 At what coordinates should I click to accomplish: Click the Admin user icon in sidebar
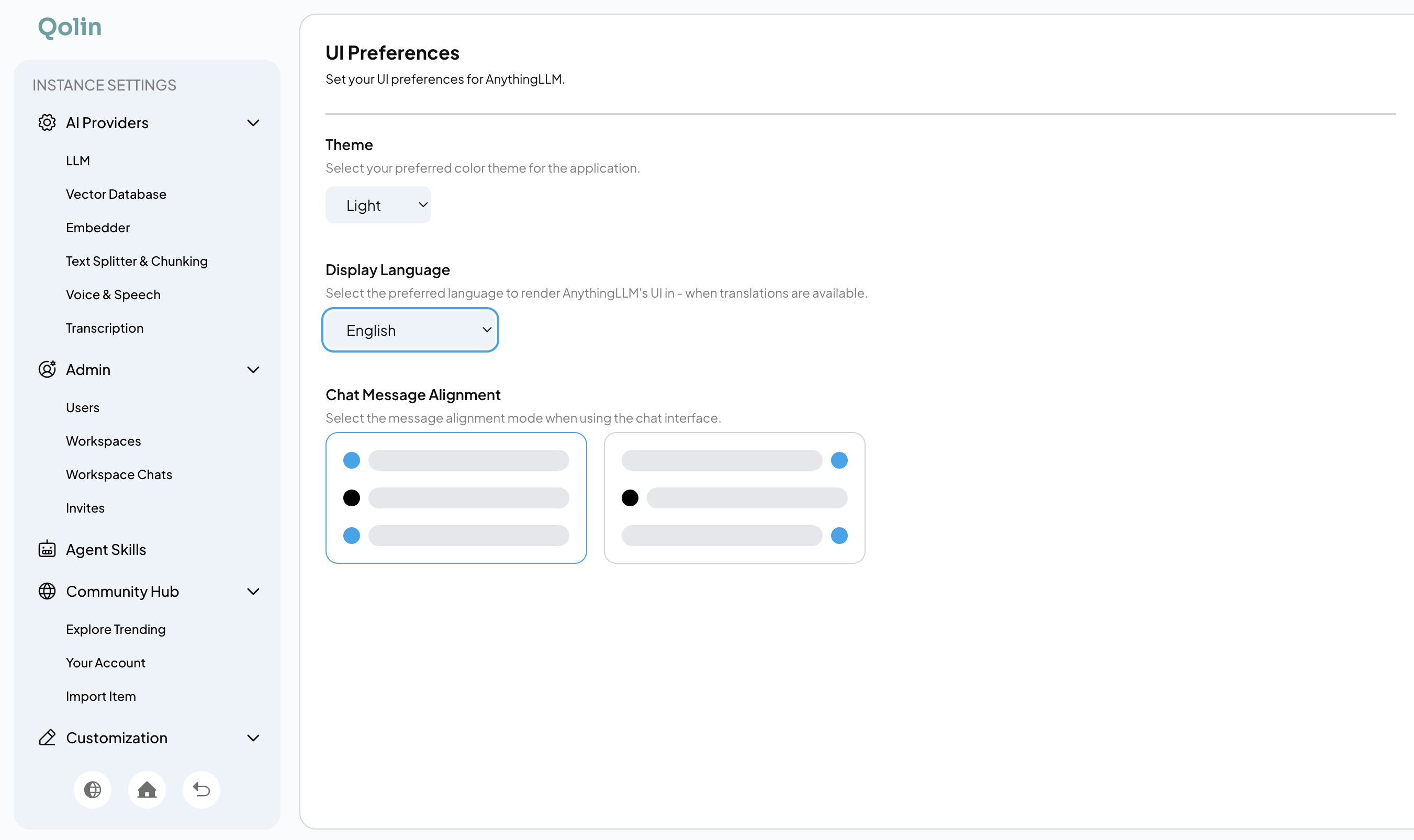(x=47, y=369)
